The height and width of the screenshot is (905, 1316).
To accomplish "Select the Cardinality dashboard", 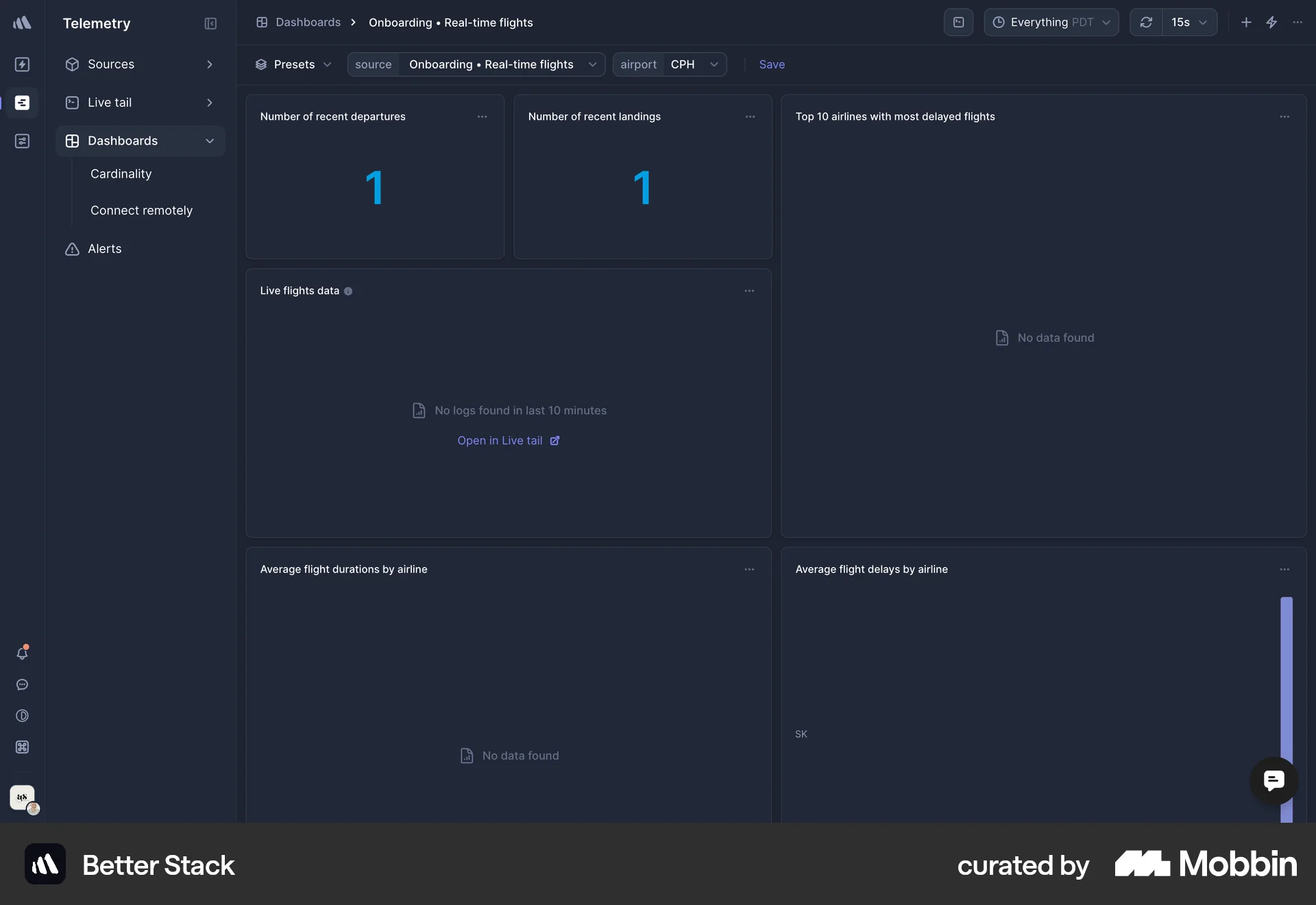I will (121, 173).
